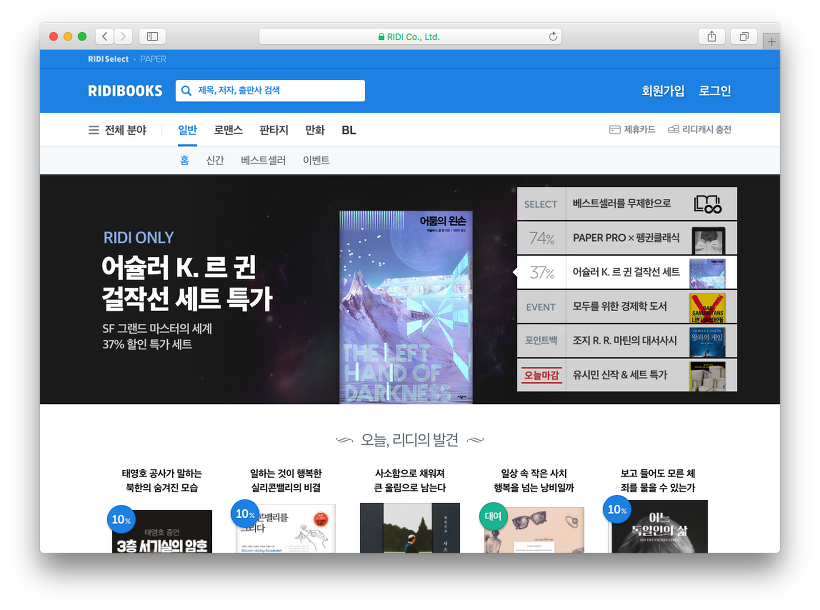Image resolution: width=820 pixels, height=610 pixels.
Task: Open the 홈 sub-tab
Action: (185, 160)
